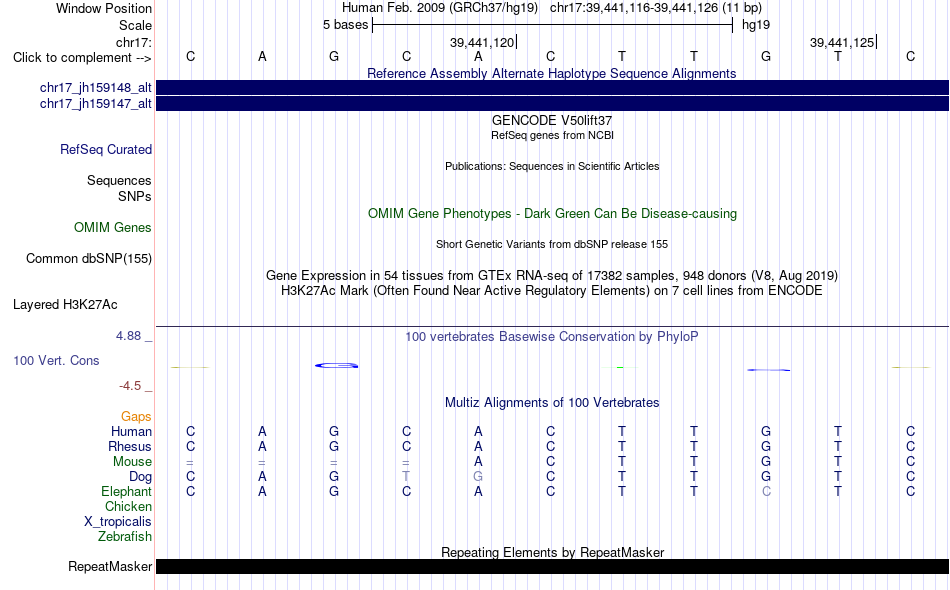Click the Layered H3K27Ac track label
Viewport: 950px width, 590px height.
pyautogui.click(x=65, y=305)
